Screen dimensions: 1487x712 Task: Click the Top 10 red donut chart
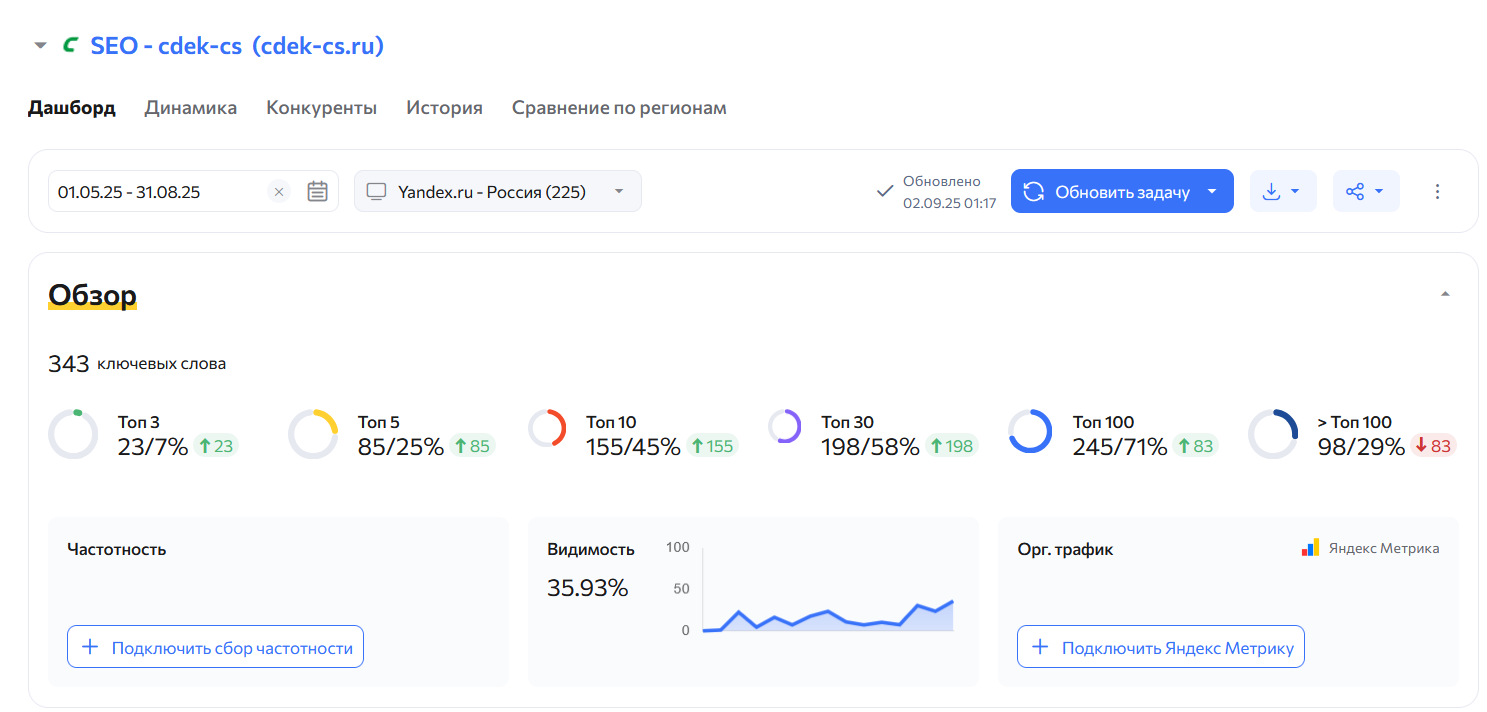click(x=547, y=428)
